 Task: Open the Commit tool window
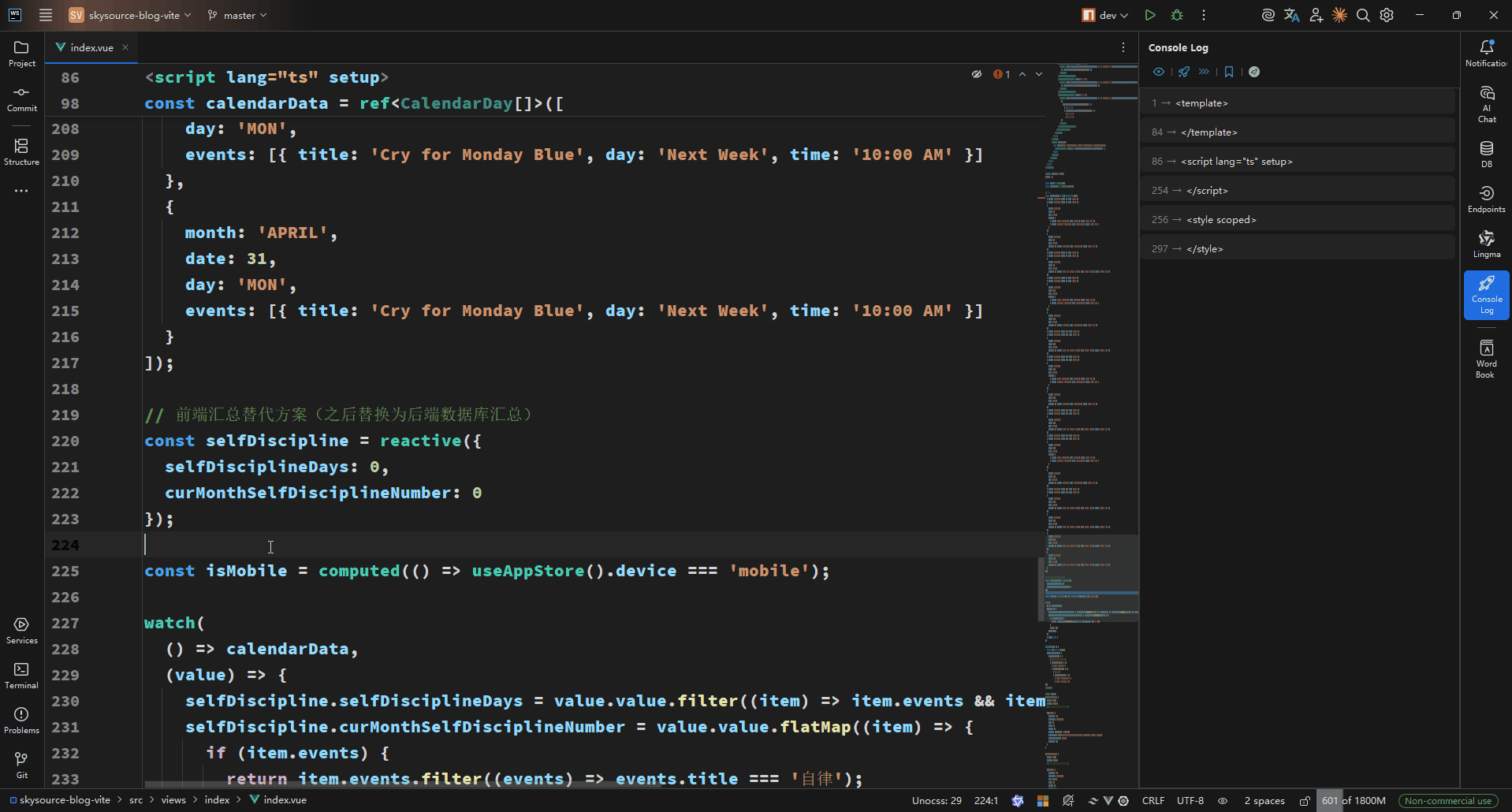click(21, 99)
